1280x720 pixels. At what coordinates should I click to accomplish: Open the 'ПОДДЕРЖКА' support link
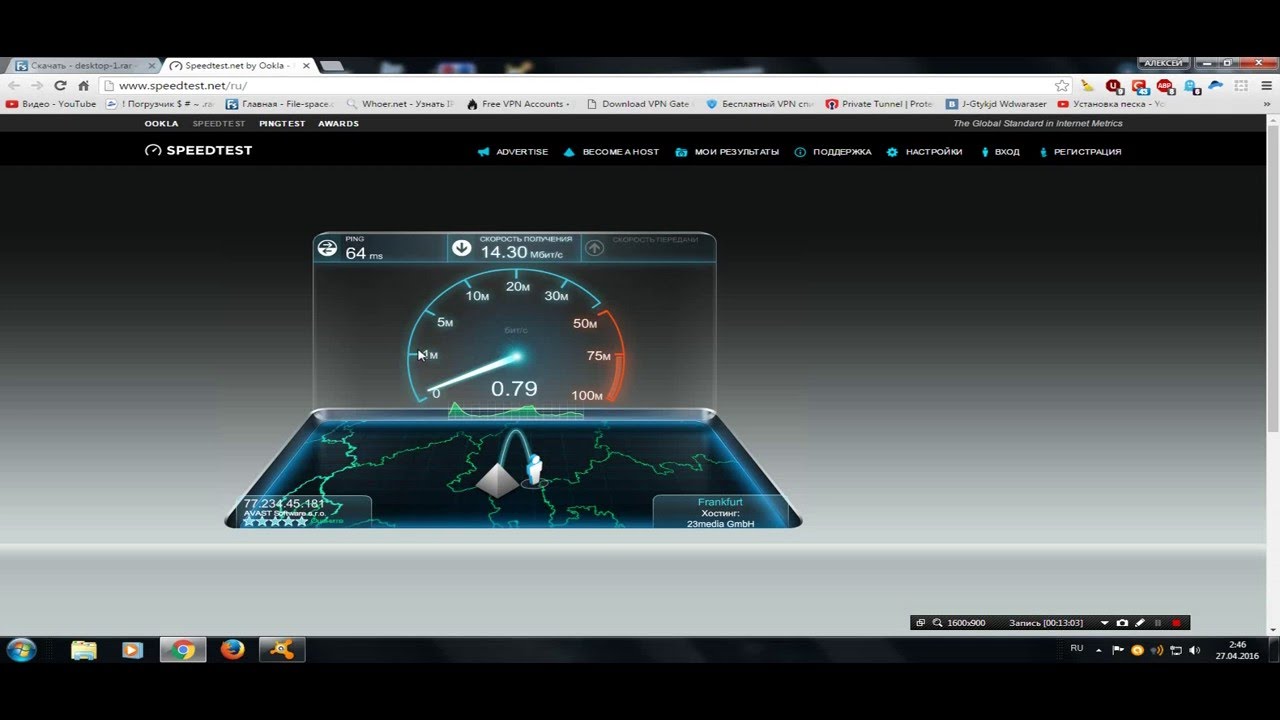coord(833,152)
